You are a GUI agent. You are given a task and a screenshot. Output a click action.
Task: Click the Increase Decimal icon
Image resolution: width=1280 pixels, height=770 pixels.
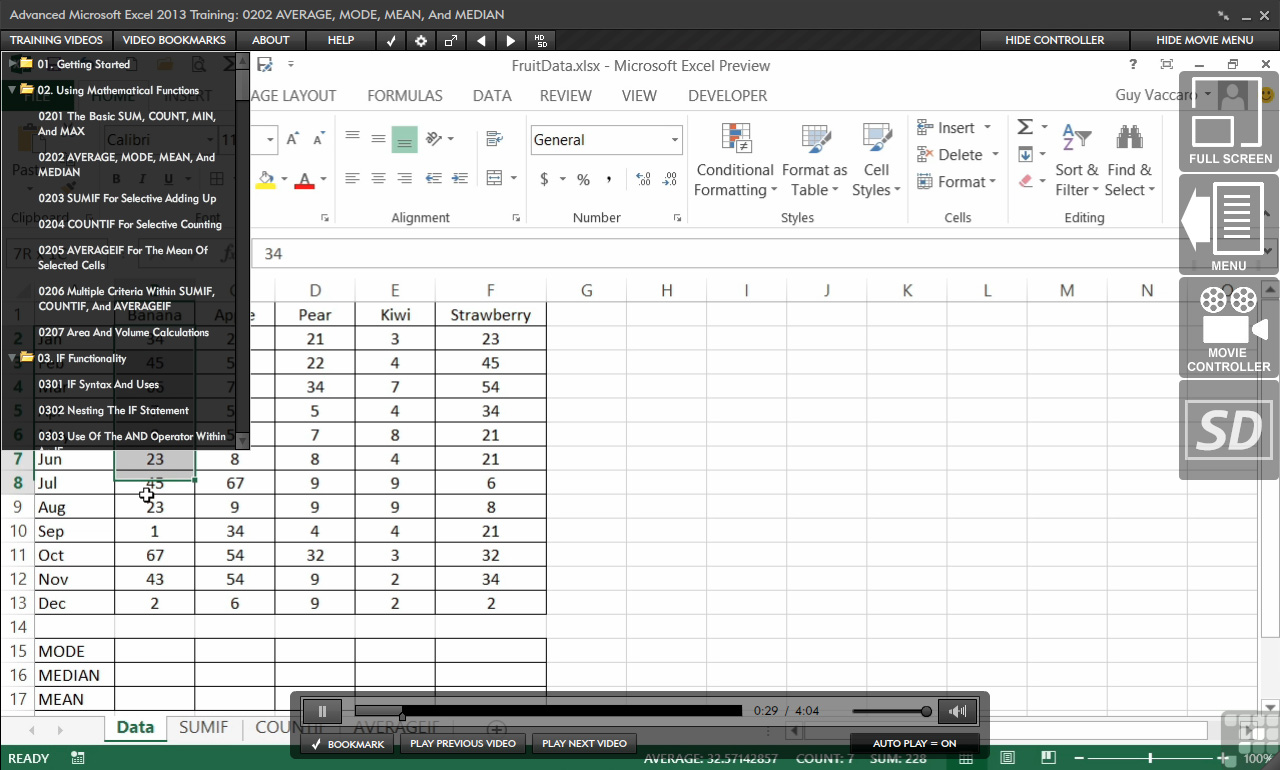pos(643,180)
